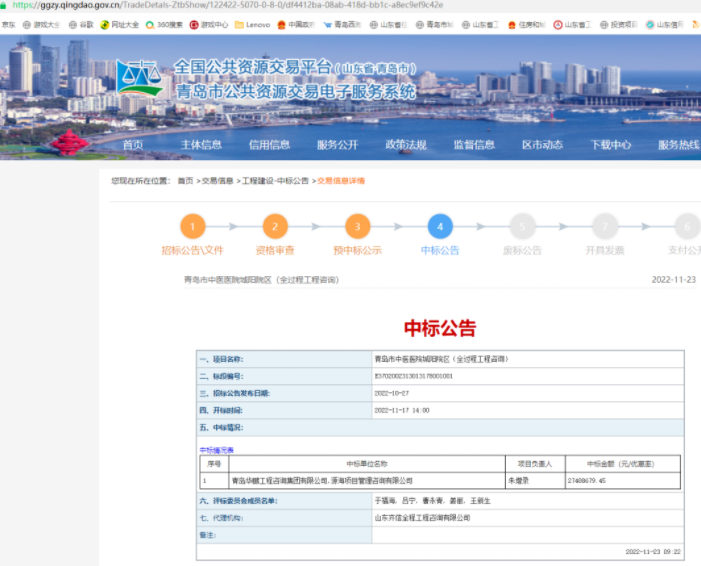
Task: Open the 360搜索 bookmark
Action: click(x=167, y=24)
